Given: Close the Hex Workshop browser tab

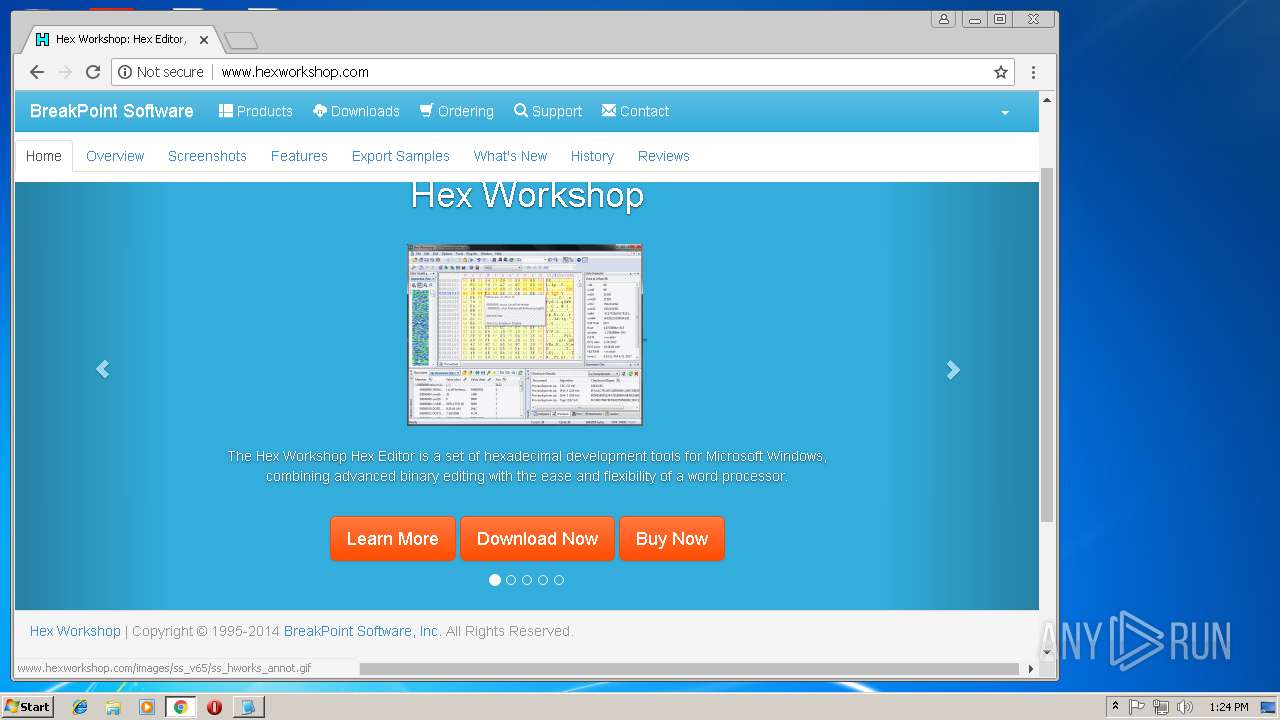Looking at the screenshot, I should [x=204, y=40].
